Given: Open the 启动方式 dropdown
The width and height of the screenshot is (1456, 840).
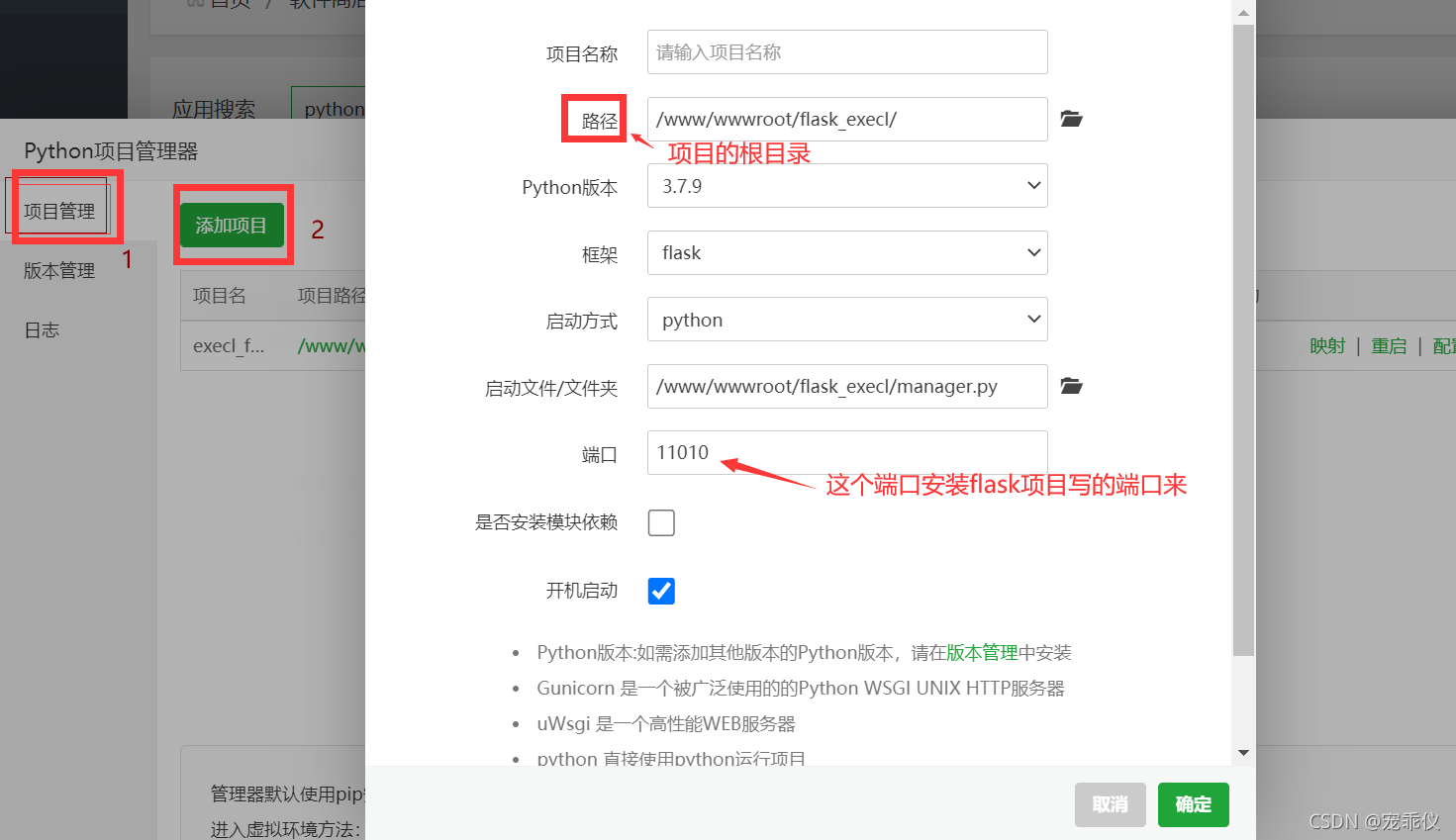Looking at the screenshot, I should (846, 319).
